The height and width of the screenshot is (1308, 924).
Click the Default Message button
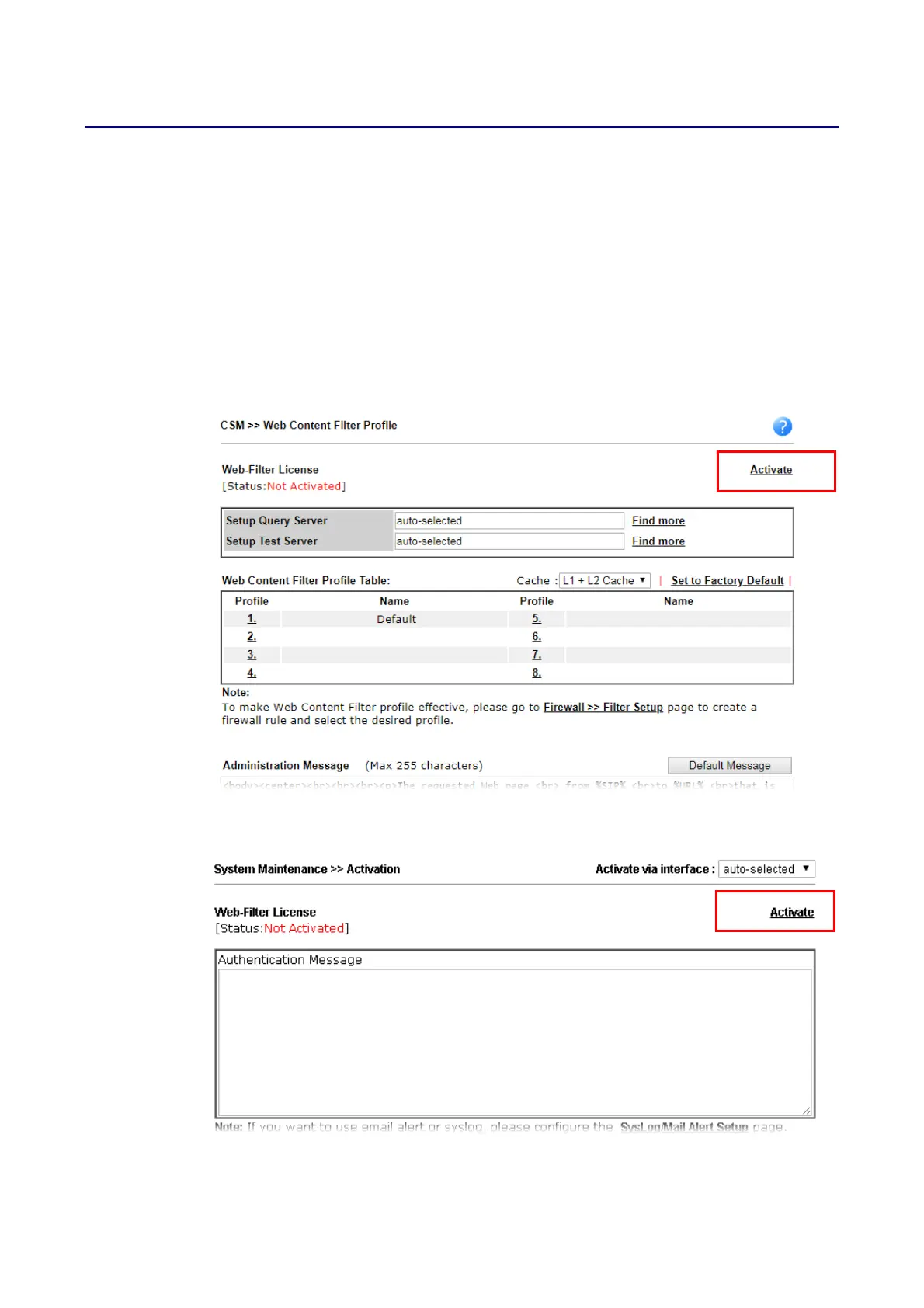pyautogui.click(x=730, y=766)
